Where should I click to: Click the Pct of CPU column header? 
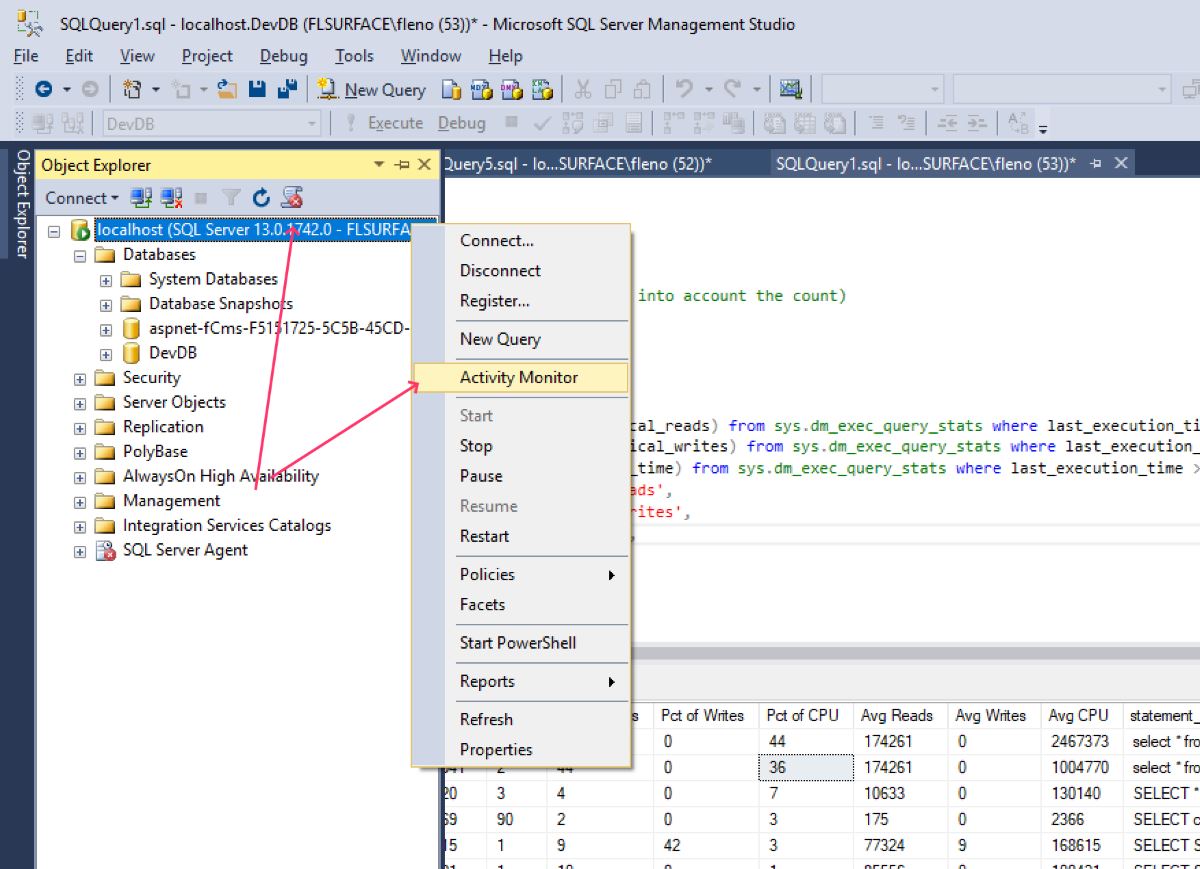pyautogui.click(x=806, y=716)
